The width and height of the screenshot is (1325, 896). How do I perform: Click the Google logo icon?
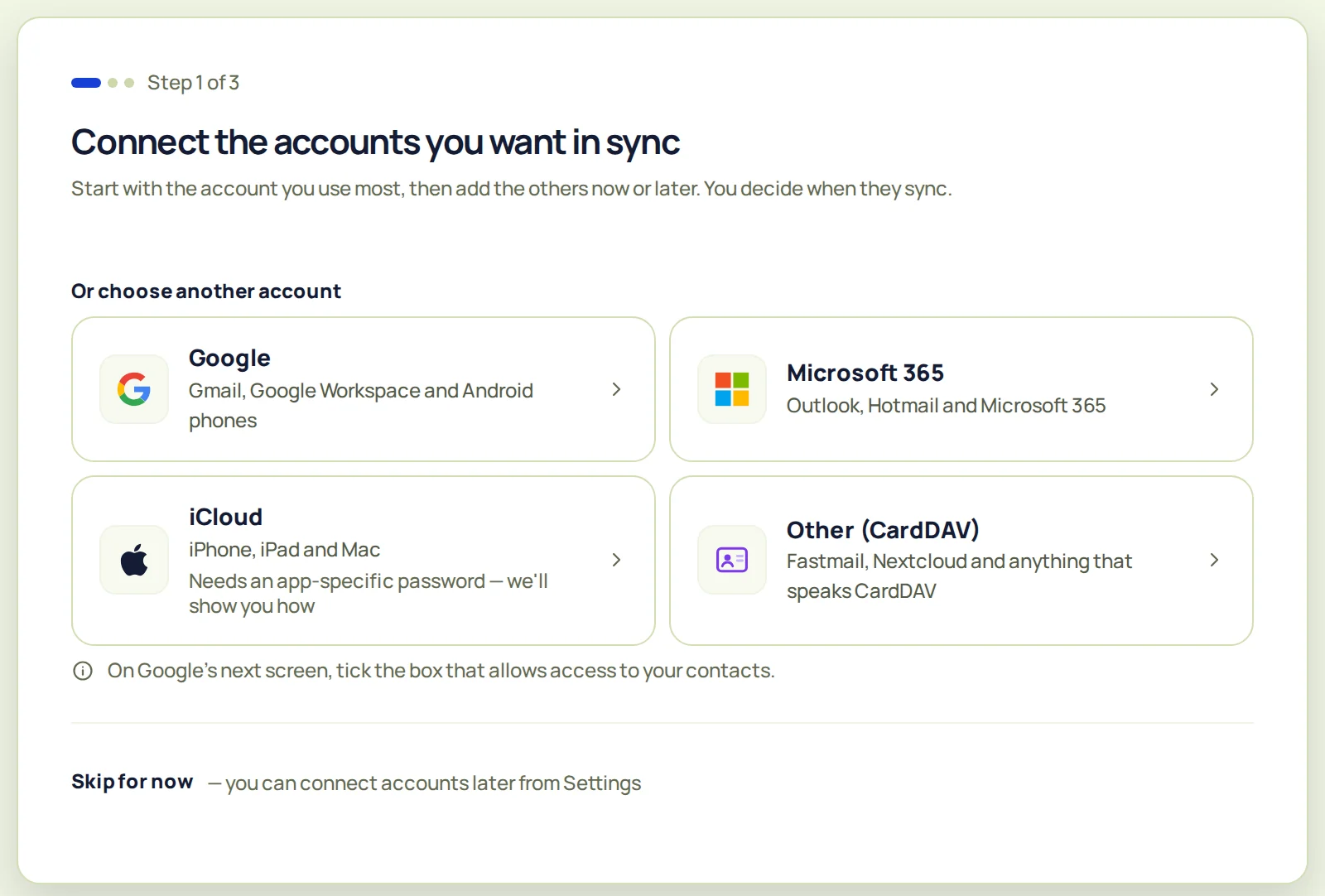point(134,389)
